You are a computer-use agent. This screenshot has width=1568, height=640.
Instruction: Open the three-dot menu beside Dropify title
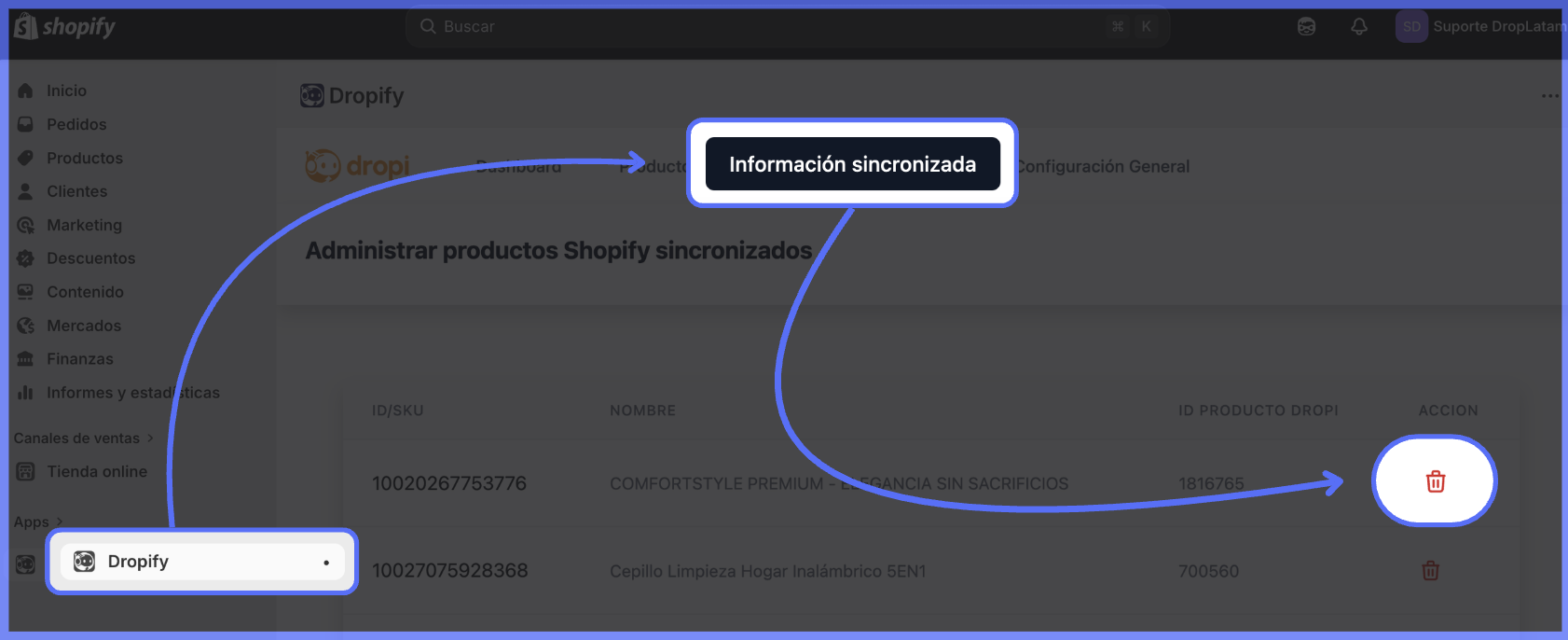pos(1549,96)
